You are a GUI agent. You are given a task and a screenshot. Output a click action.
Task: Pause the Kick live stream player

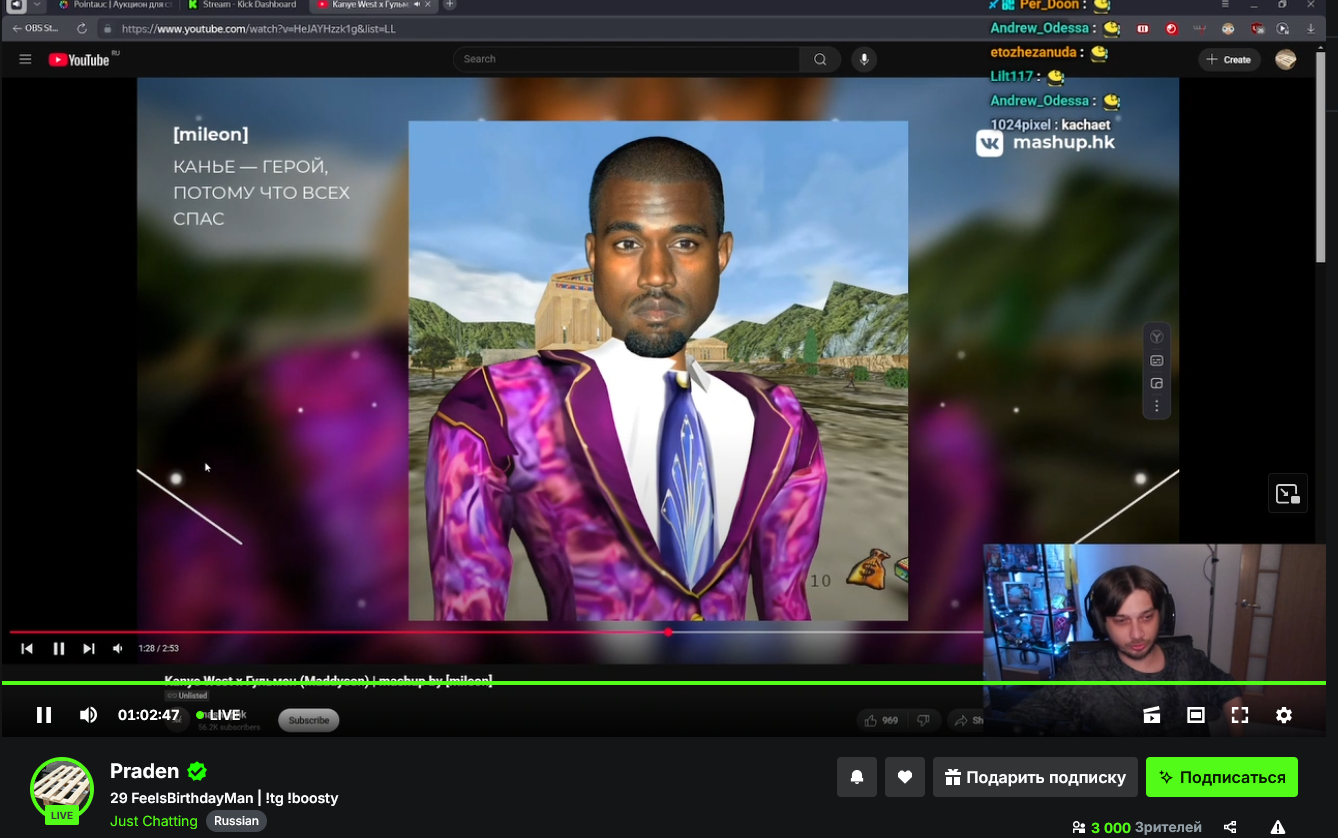pos(44,715)
